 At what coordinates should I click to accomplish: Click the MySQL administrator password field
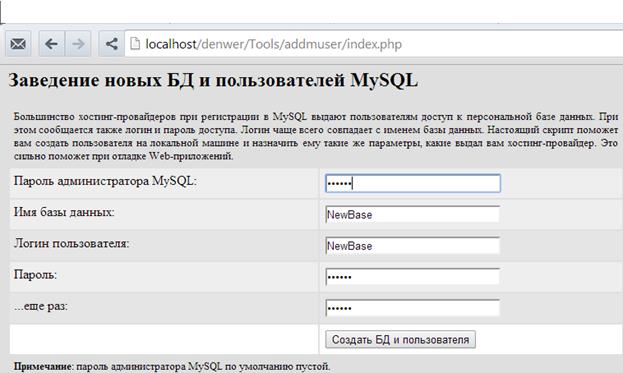pos(412,184)
